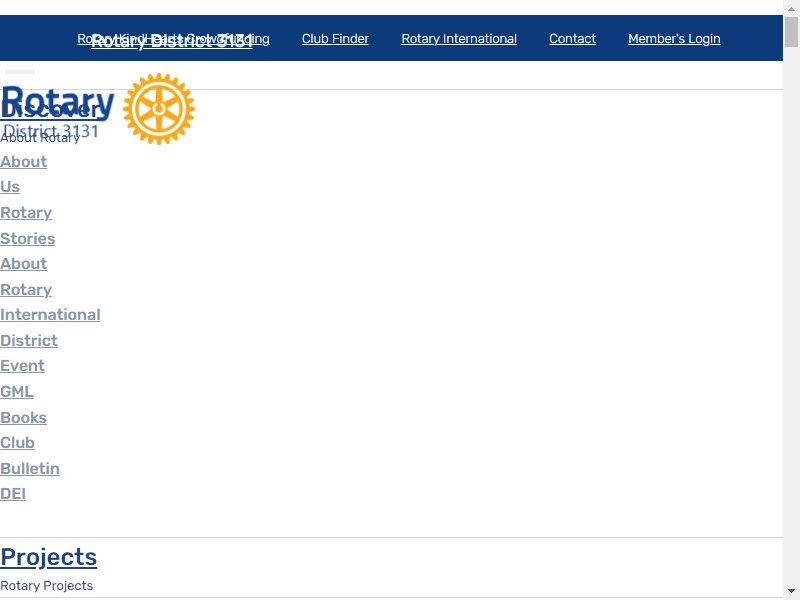Click the "Rotary Projects" subtitle text
The image size is (800, 600).
point(46,586)
